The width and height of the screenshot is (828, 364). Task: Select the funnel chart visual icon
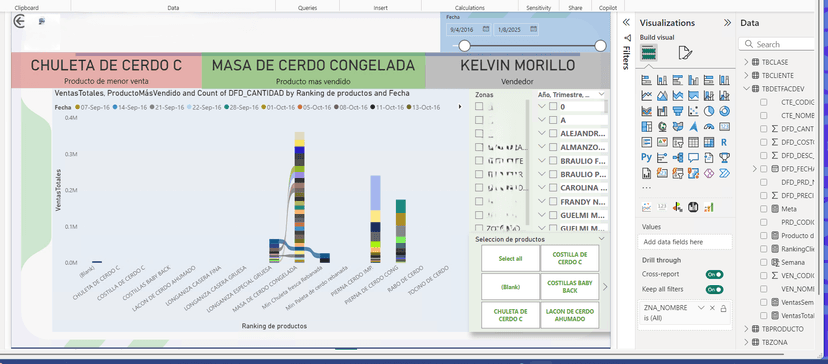pyautogui.click(x=678, y=111)
